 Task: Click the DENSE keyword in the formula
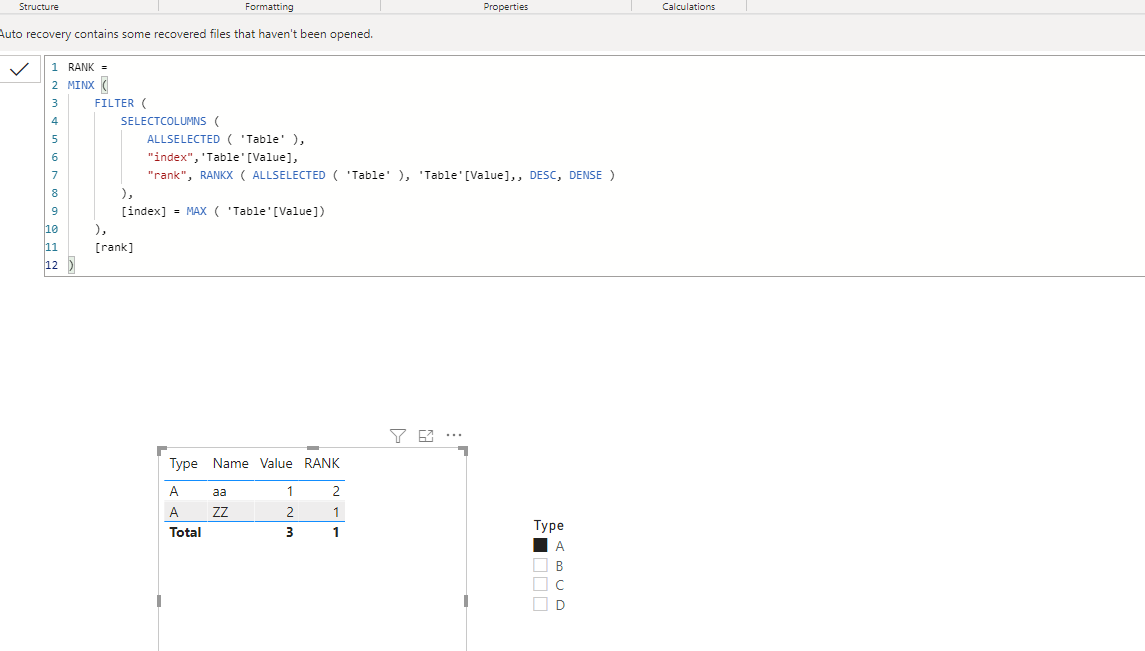(x=586, y=175)
